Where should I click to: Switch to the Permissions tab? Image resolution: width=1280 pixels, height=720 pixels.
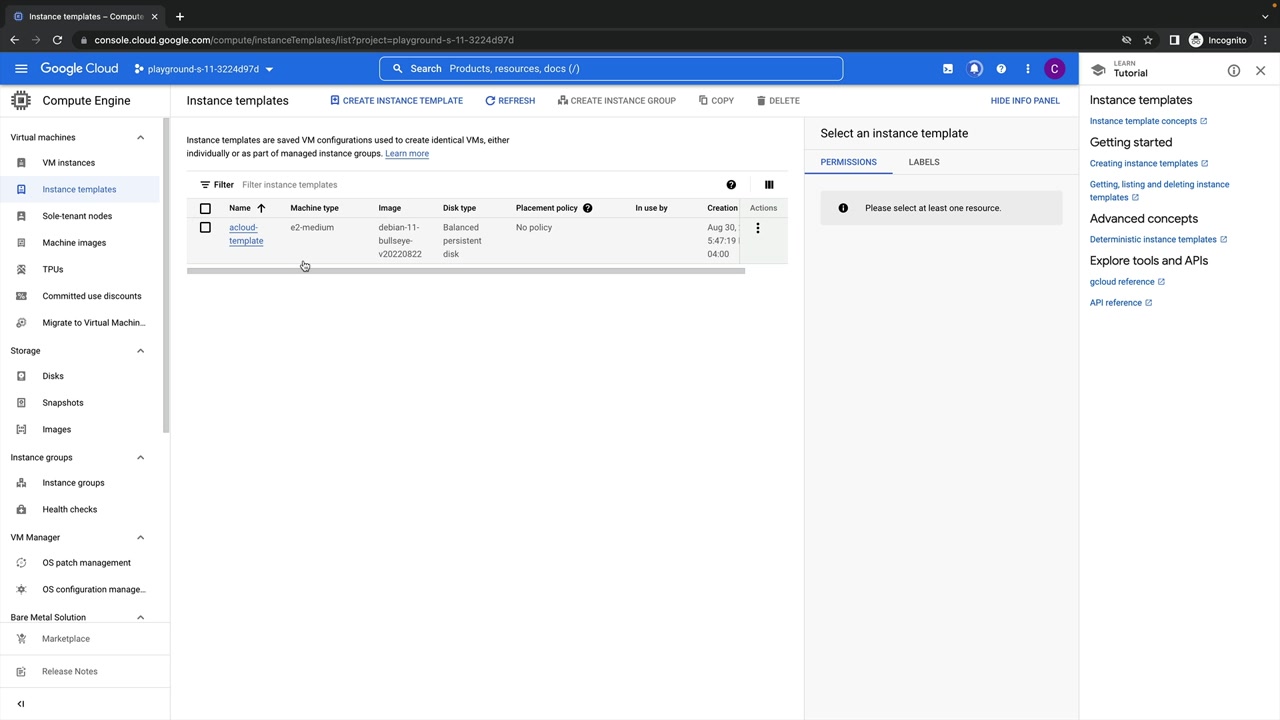(848, 162)
